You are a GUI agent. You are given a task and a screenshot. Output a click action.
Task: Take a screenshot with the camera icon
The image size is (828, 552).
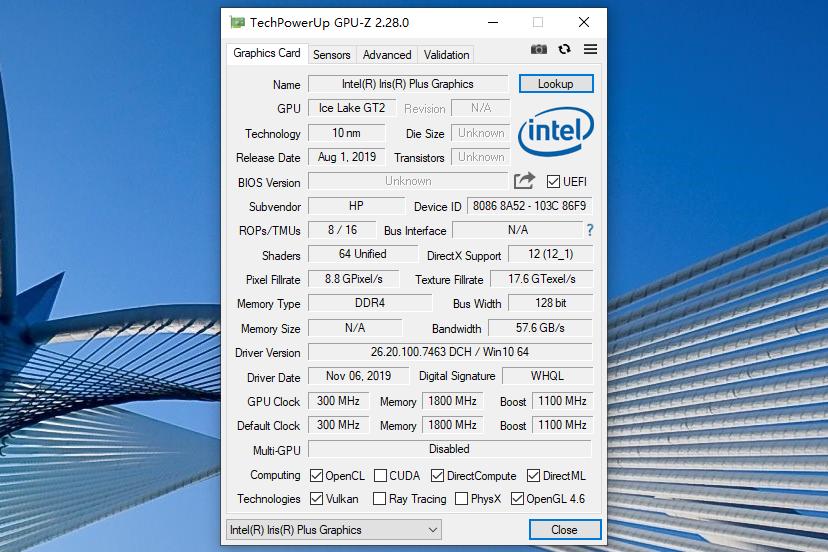(539, 49)
